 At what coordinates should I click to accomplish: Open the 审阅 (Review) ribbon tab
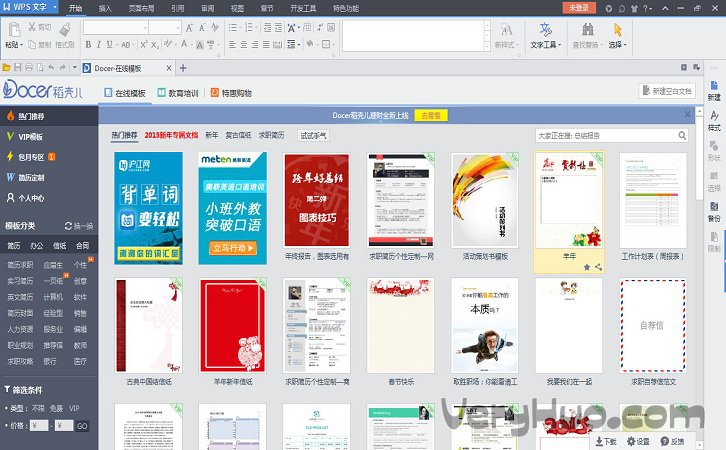click(207, 8)
